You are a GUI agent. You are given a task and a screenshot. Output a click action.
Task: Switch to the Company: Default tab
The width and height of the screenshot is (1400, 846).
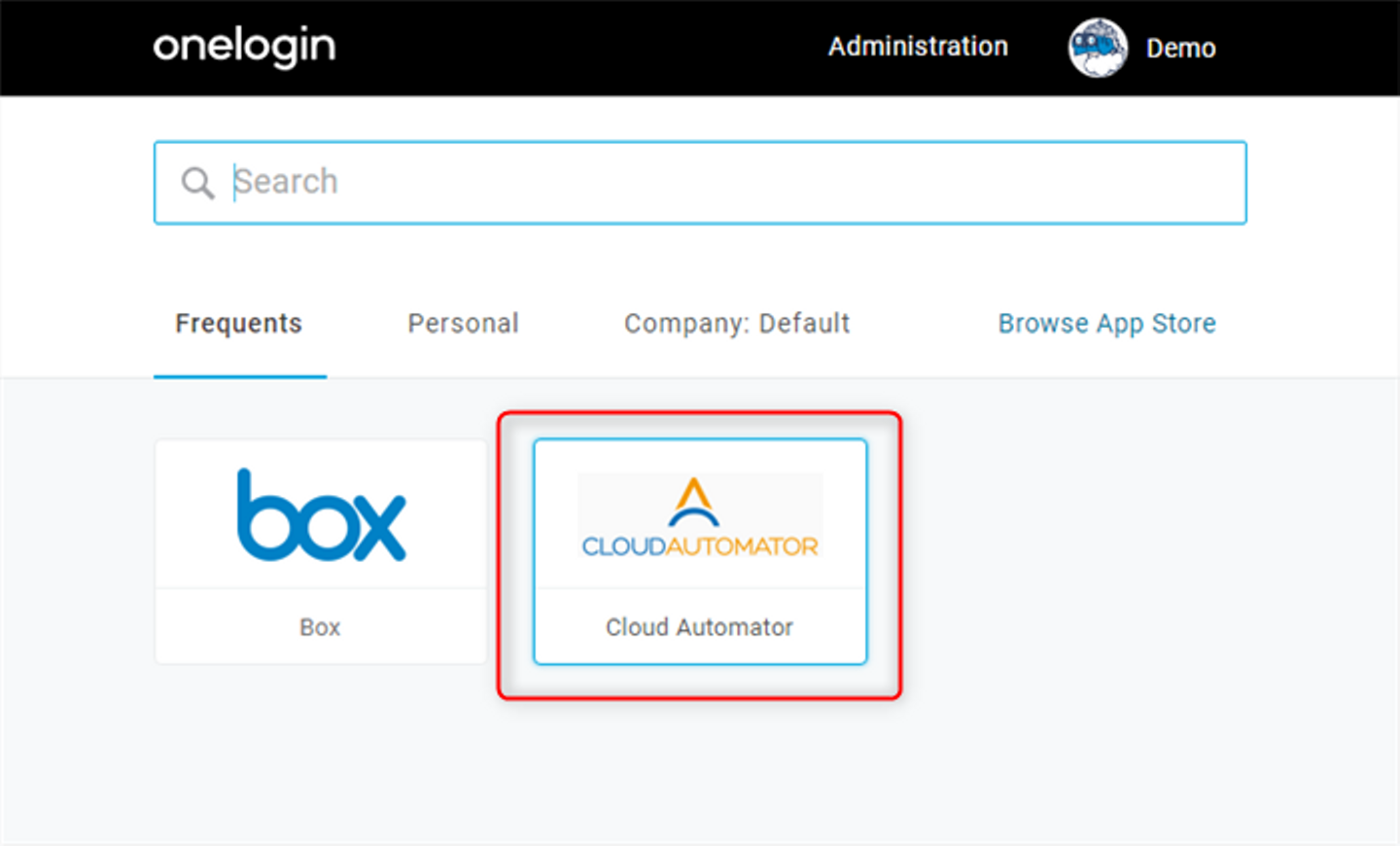pos(737,324)
